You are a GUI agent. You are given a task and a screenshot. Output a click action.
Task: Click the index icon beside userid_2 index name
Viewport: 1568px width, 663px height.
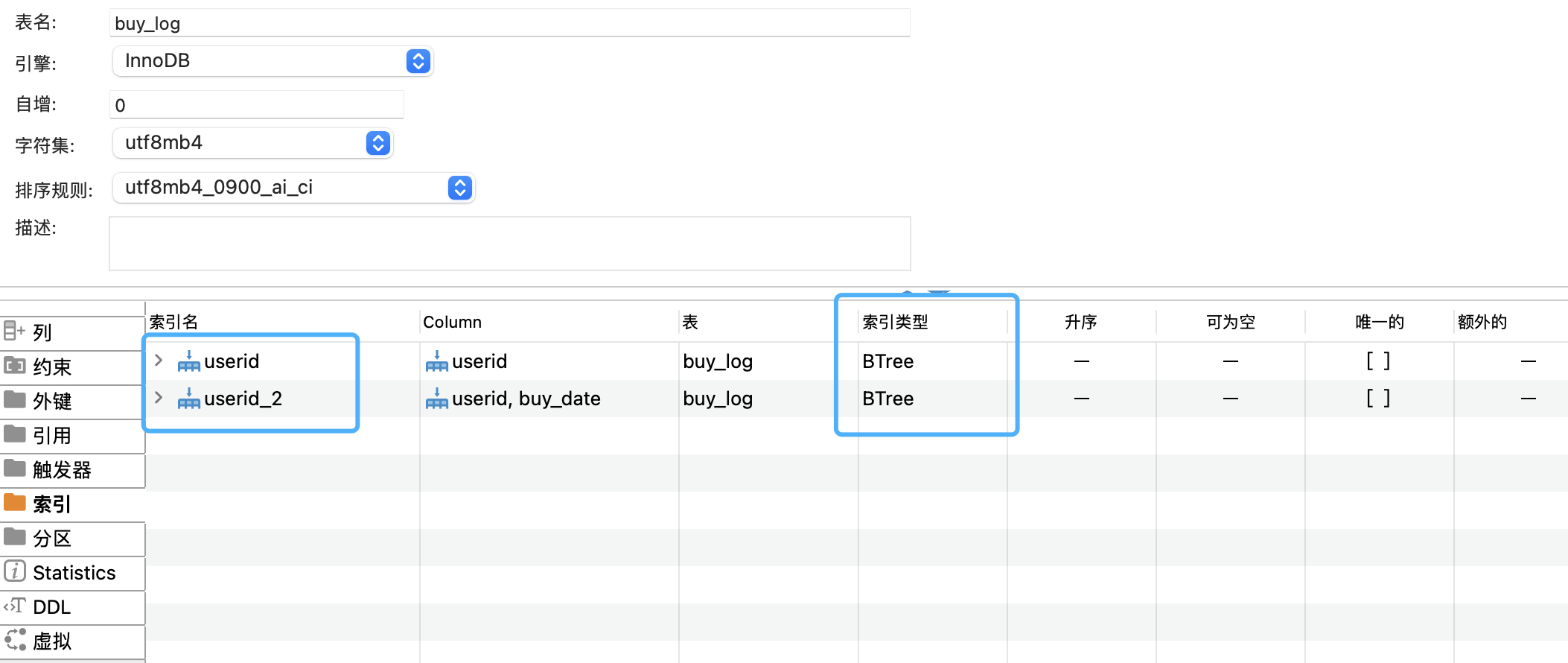tap(188, 399)
